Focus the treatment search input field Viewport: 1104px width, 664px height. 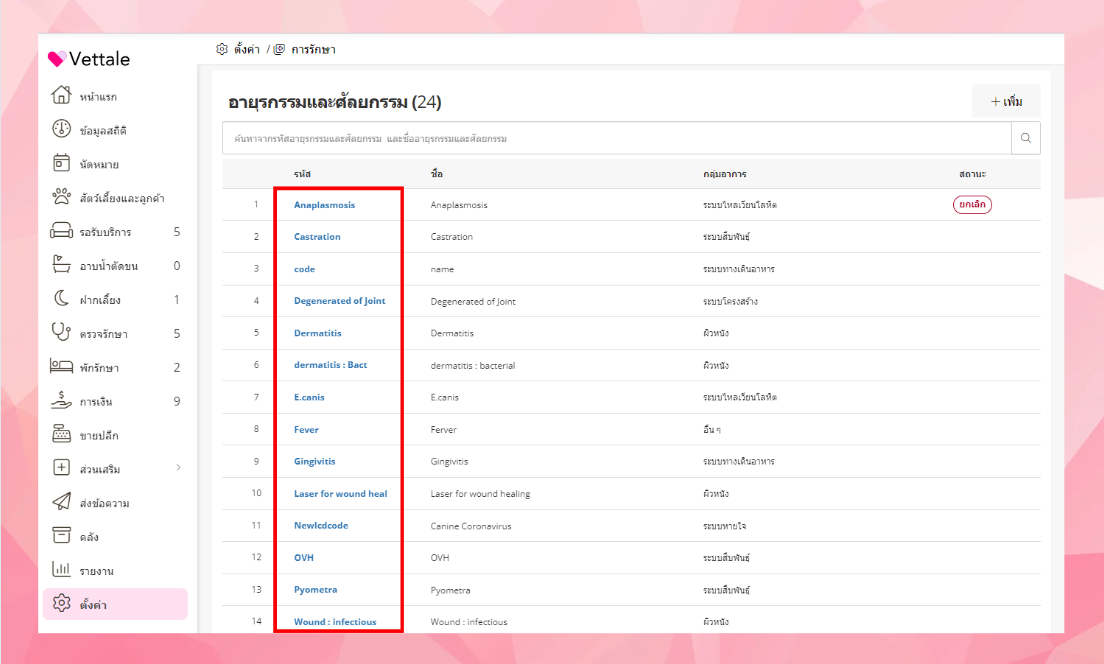click(x=616, y=138)
